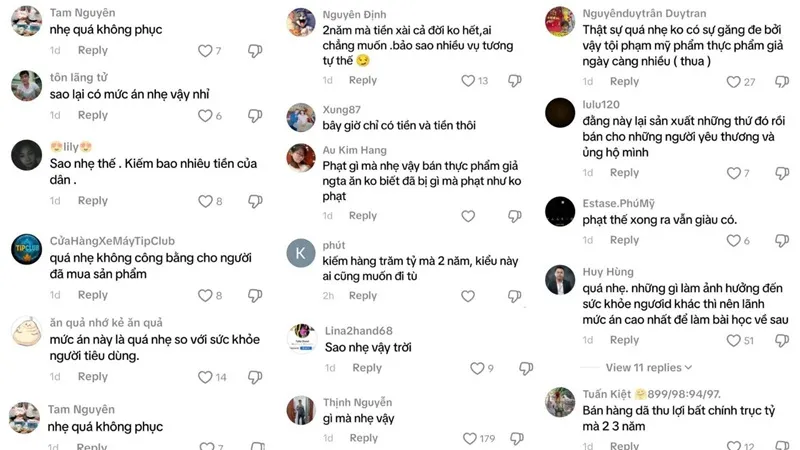Like the lulu120 comment
This screenshot has width=800, height=450.
point(733,174)
